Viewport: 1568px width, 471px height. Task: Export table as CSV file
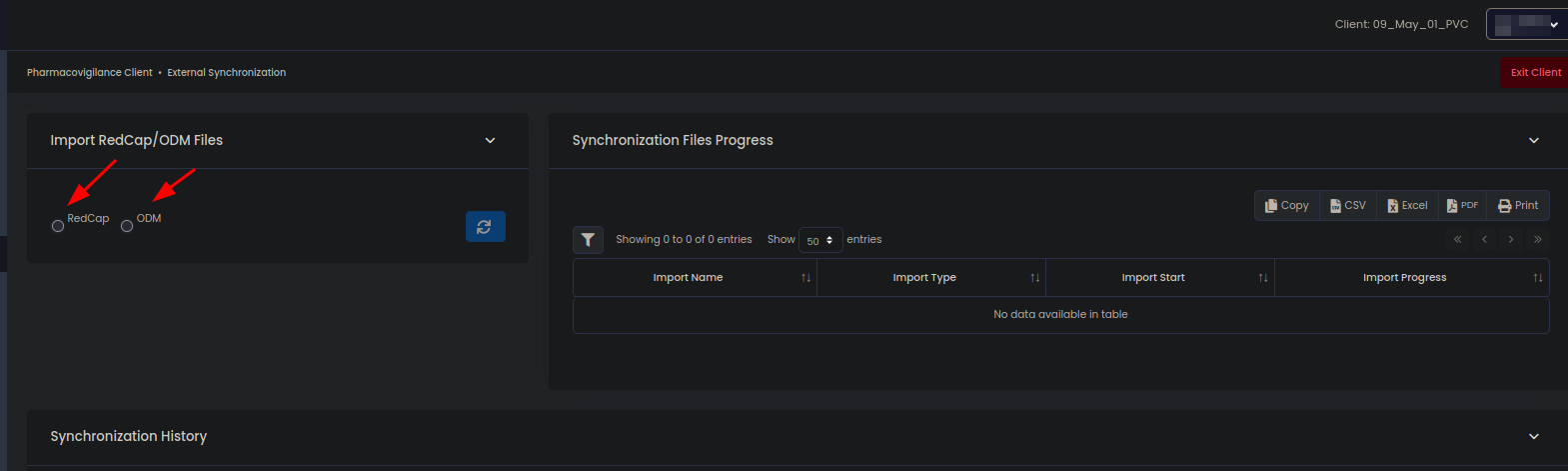pyautogui.click(x=1347, y=205)
